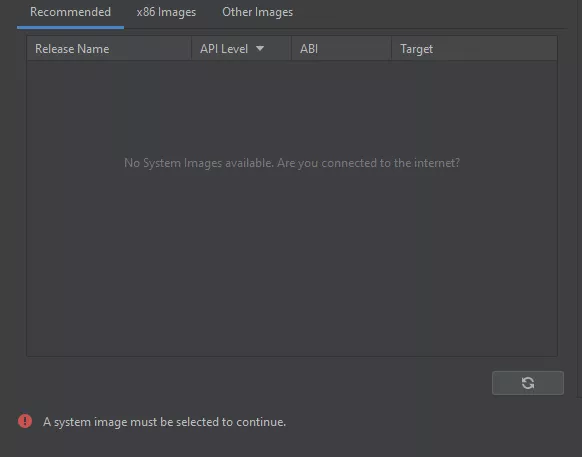The width and height of the screenshot is (582, 457).
Task: Switch to the x86 Images tab
Action: (x=166, y=12)
